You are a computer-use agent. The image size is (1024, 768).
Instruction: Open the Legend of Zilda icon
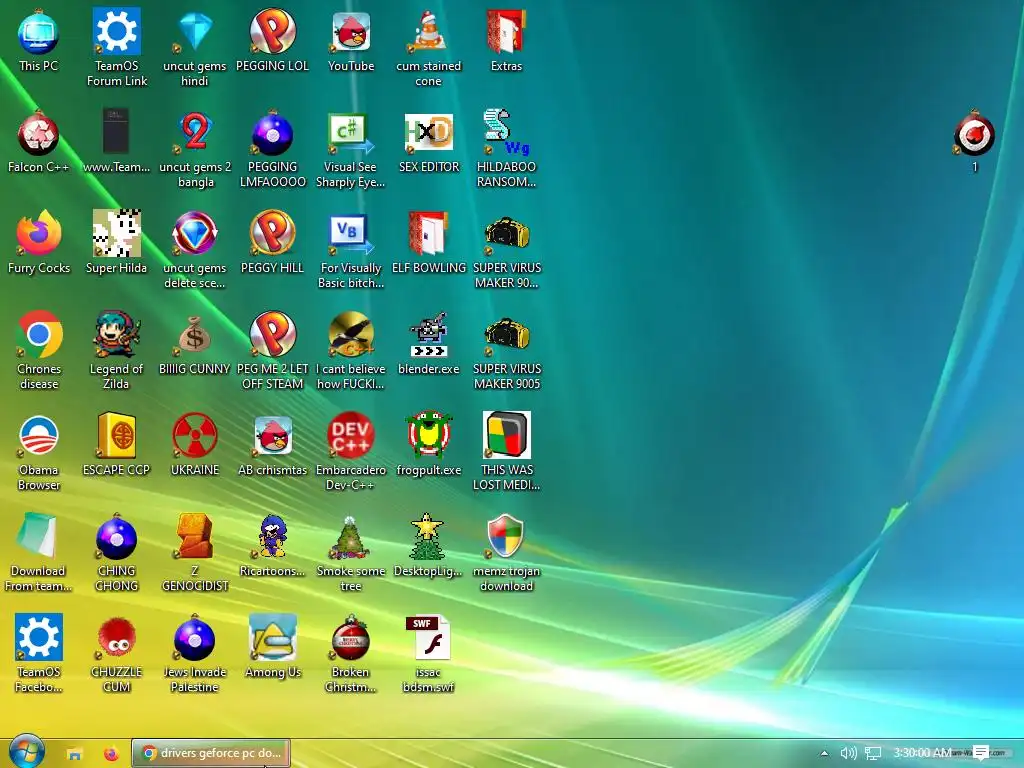(116, 335)
